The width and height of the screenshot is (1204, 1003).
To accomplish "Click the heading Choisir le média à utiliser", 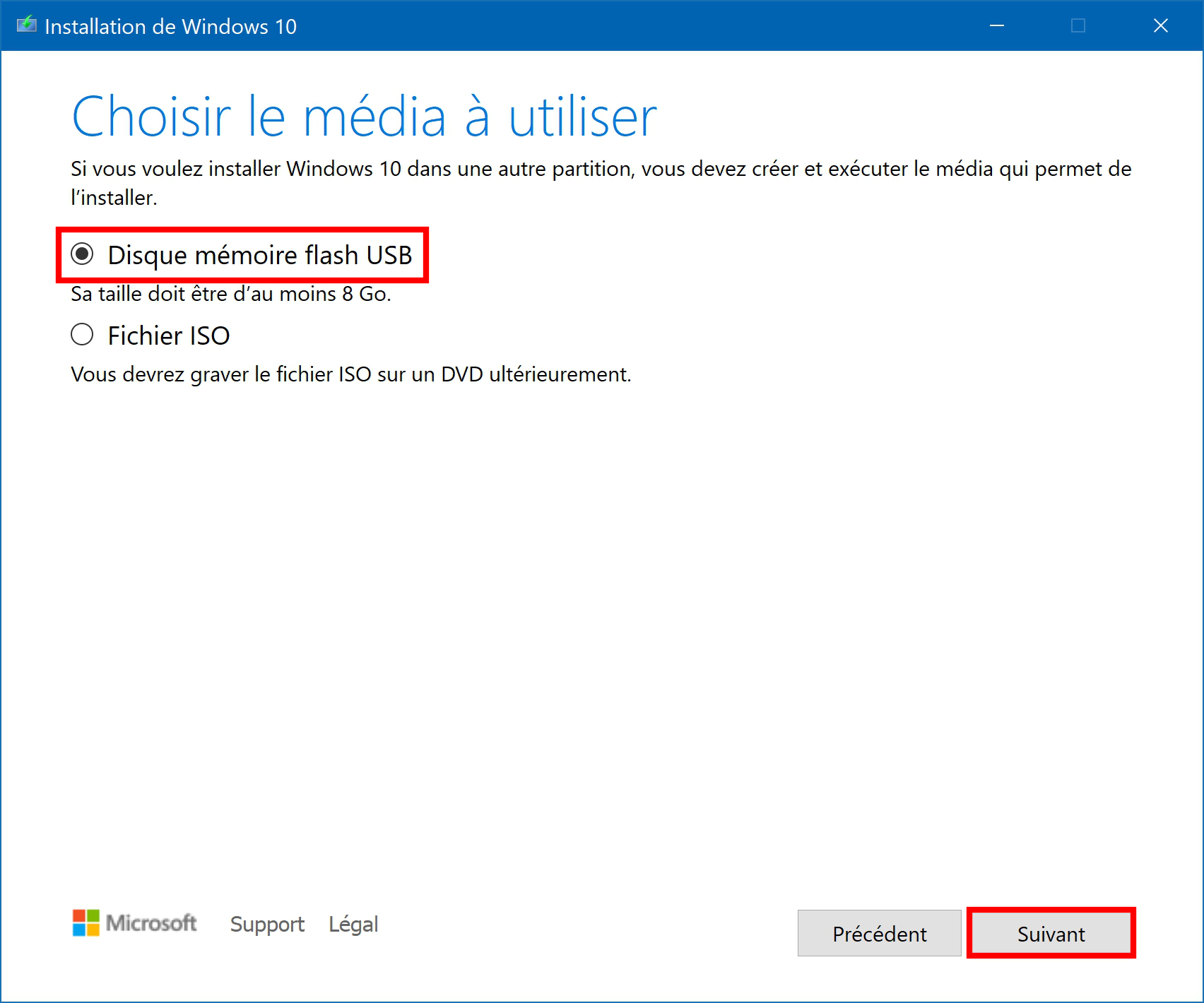I will (x=365, y=117).
